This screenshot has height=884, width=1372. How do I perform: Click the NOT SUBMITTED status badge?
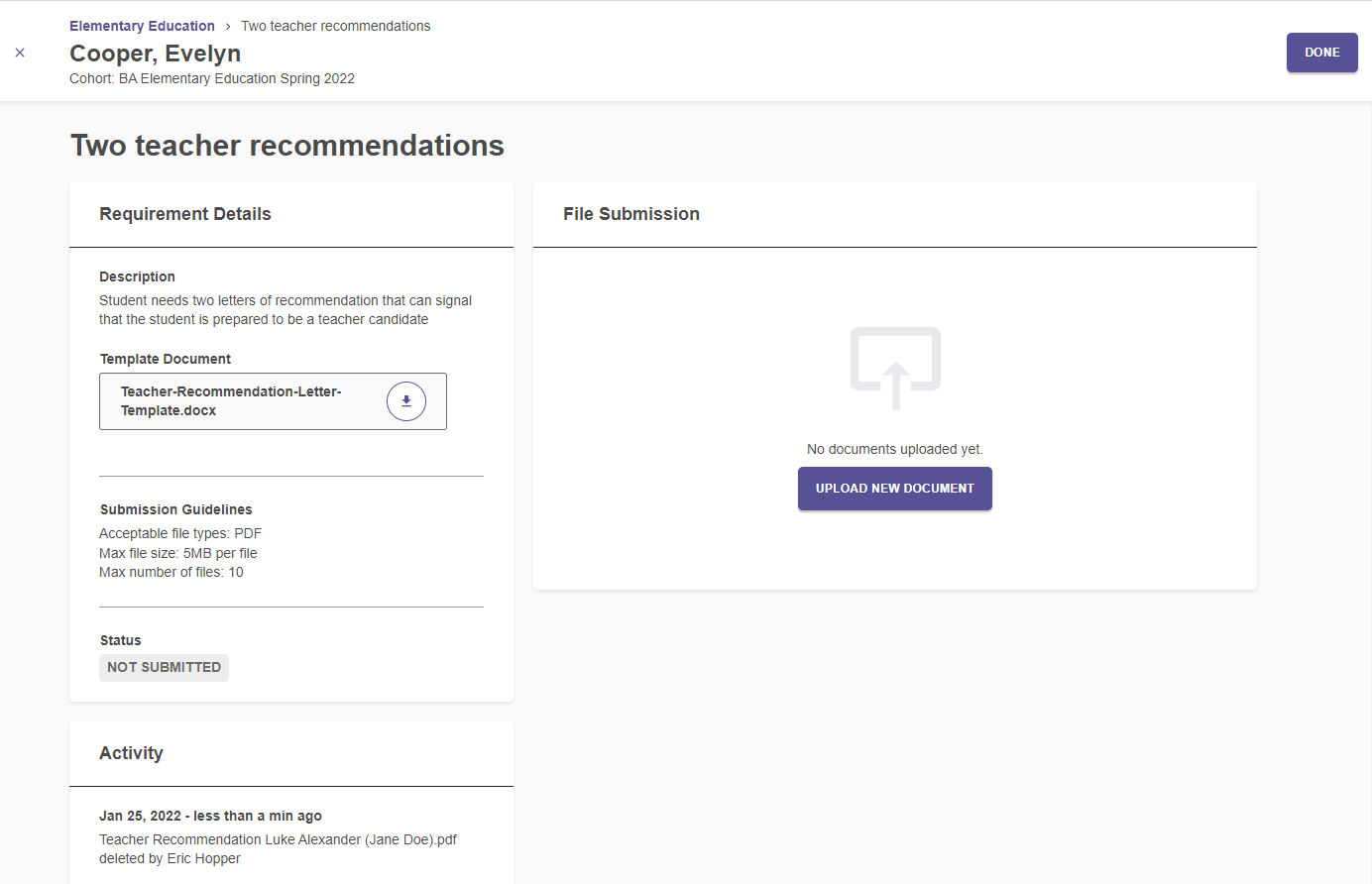pyautogui.click(x=164, y=668)
